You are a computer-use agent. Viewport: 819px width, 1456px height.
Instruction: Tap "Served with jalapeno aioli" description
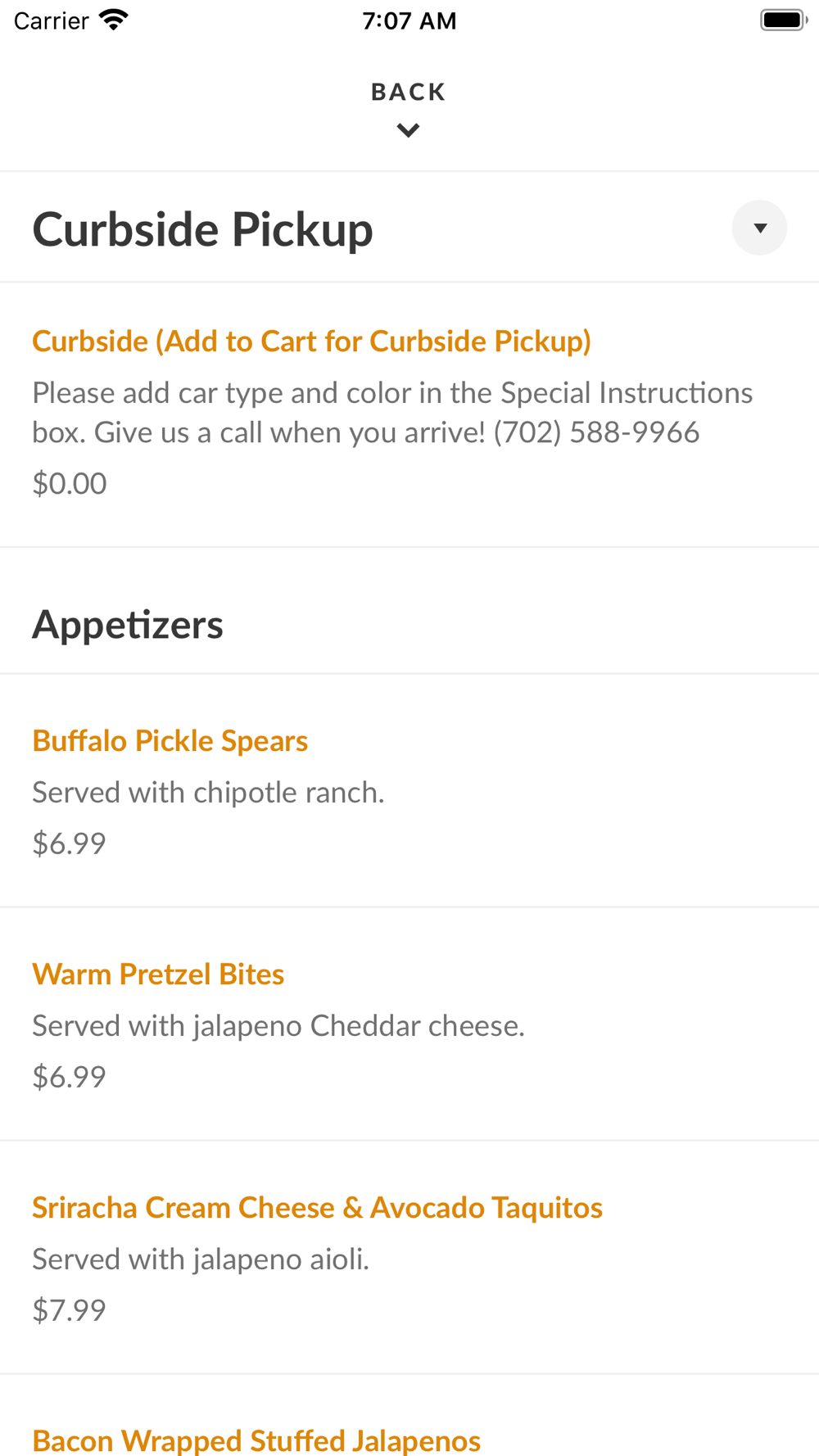(201, 1259)
